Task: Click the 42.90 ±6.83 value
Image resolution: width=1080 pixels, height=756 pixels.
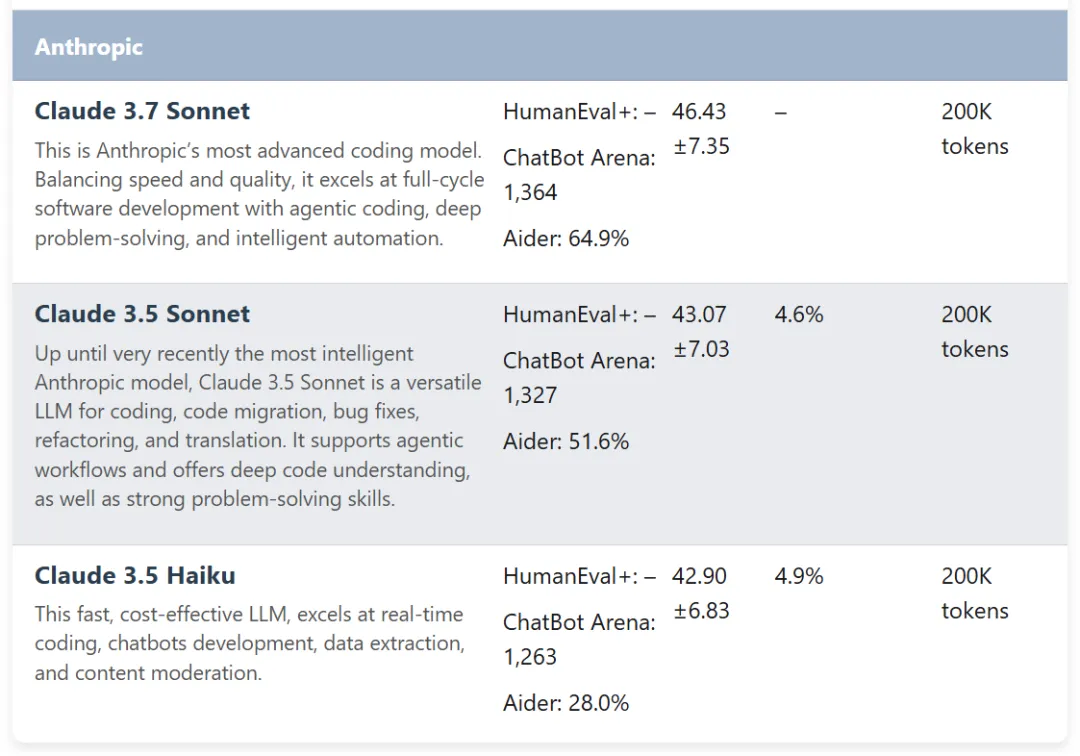Action: click(700, 594)
